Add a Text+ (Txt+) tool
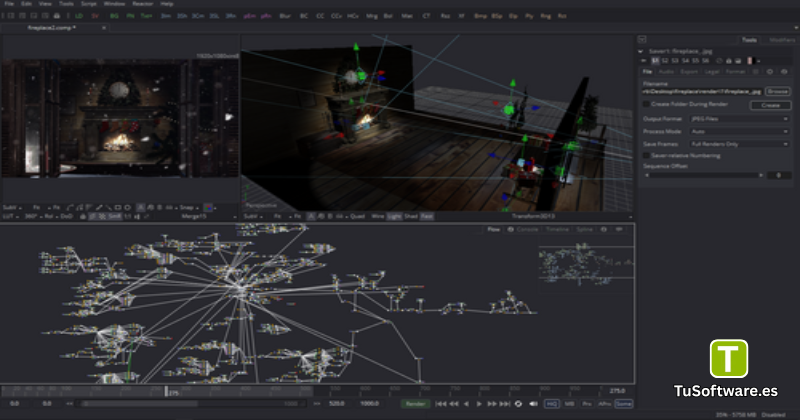 tap(146, 16)
